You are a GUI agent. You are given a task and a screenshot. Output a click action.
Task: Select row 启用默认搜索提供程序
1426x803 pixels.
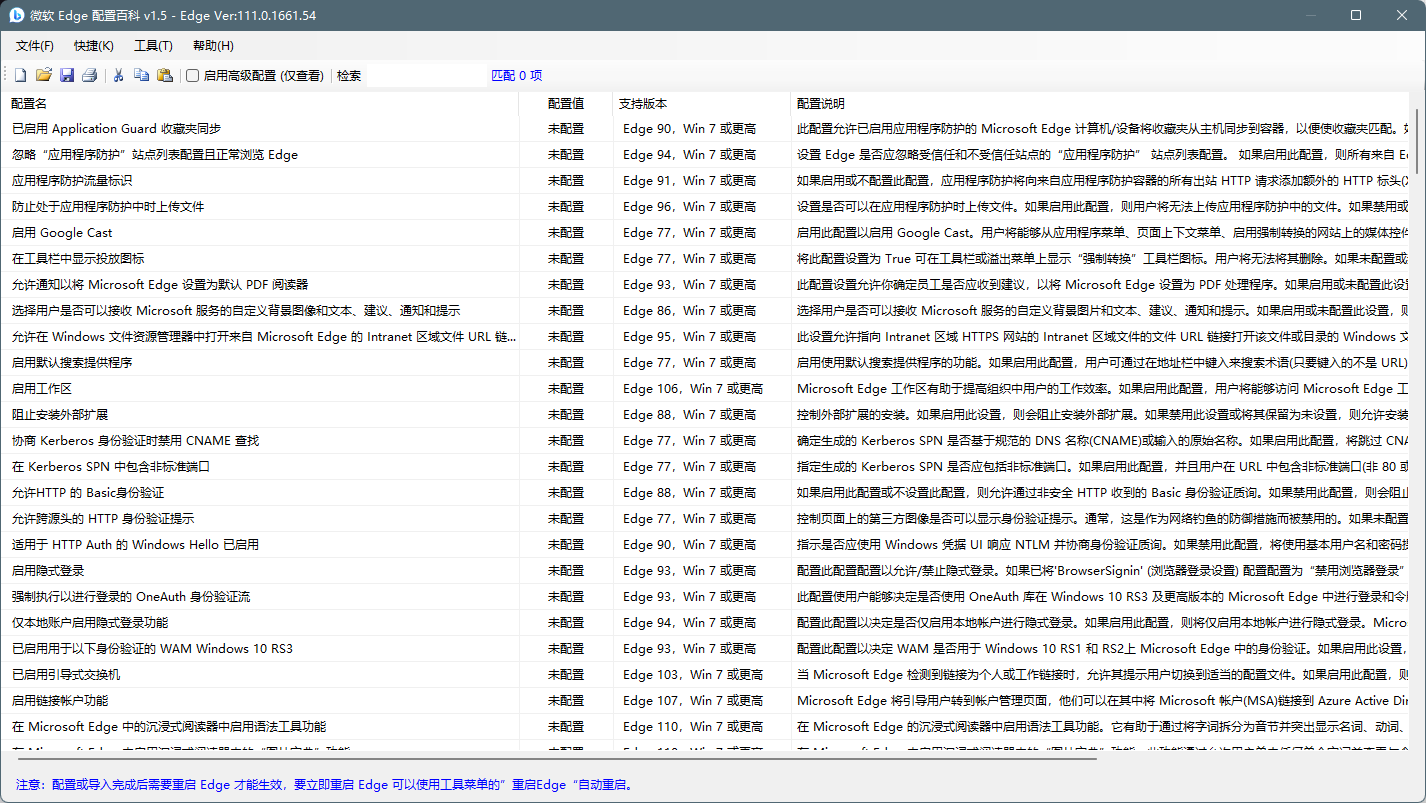coord(707,362)
